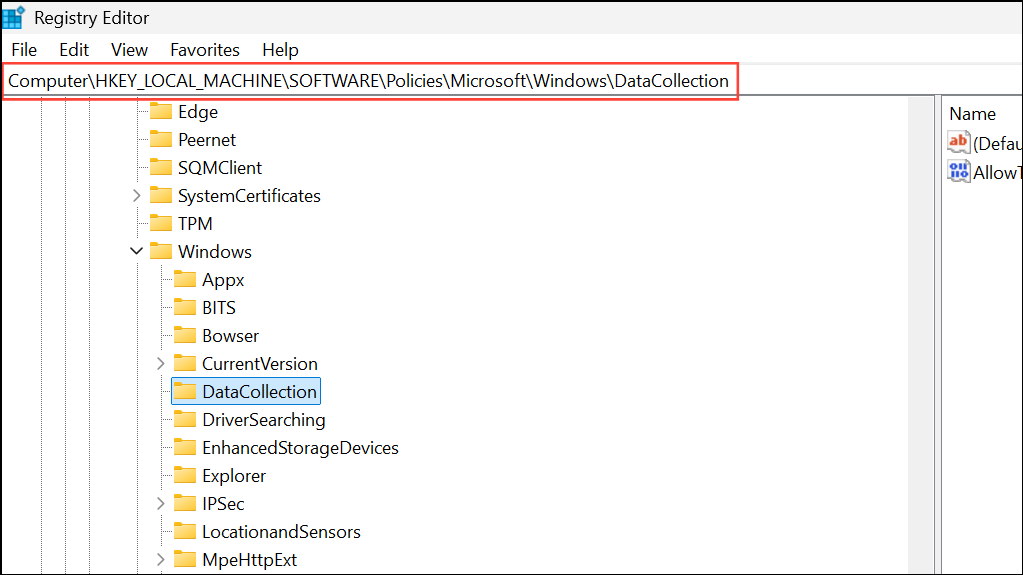Select the Windows key label
The width and height of the screenshot is (1023, 575).
215,253
